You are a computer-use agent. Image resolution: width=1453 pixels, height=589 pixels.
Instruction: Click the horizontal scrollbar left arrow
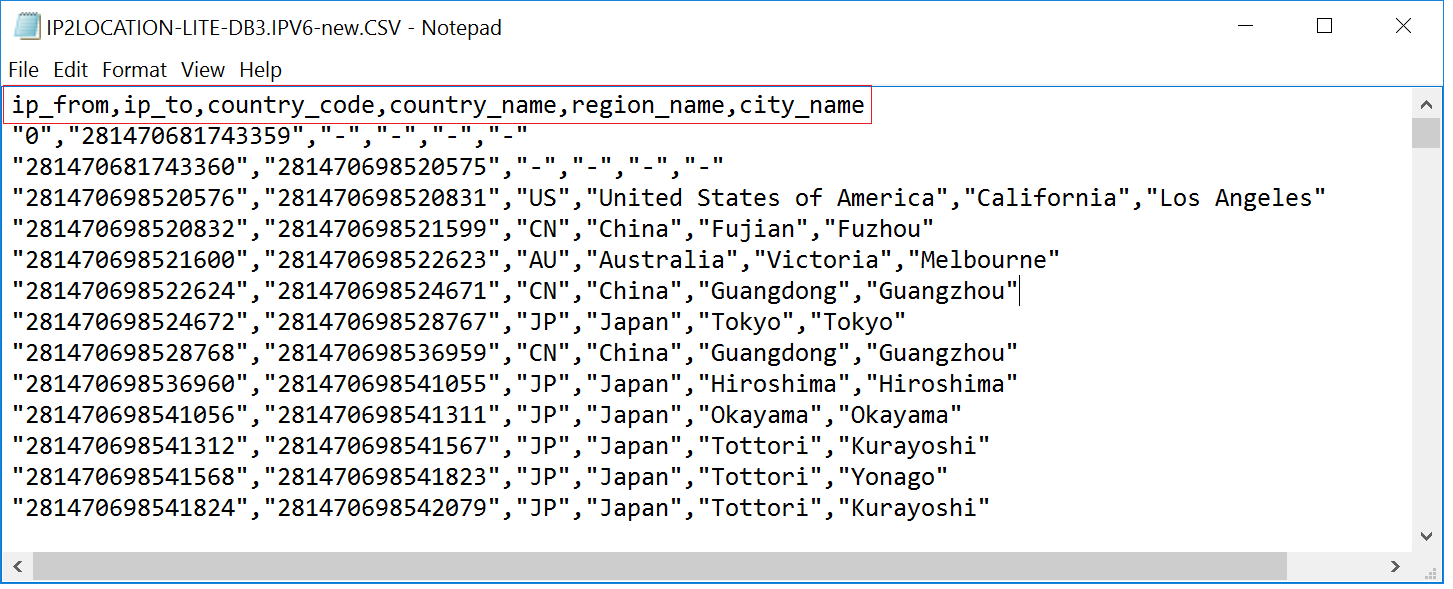click(17, 567)
